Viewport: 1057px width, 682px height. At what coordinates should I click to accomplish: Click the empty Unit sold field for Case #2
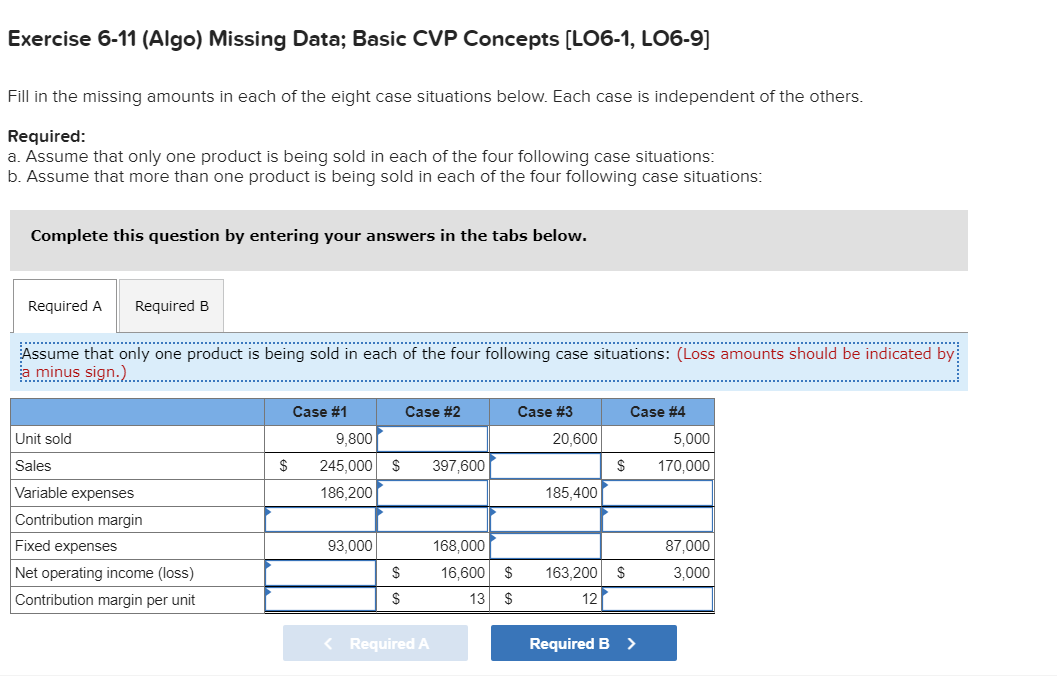point(432,438)
